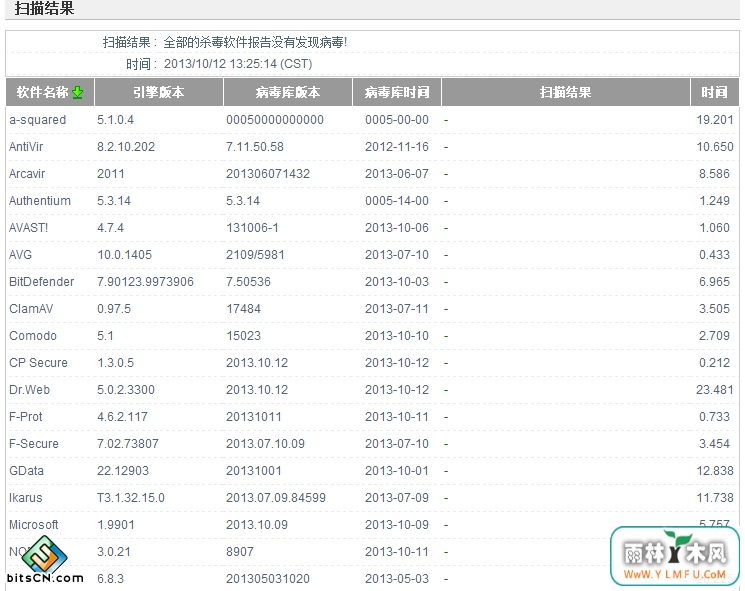Select the Ikarus software name
This screenshot has height=591, width=745.
[x=26, y=498]
